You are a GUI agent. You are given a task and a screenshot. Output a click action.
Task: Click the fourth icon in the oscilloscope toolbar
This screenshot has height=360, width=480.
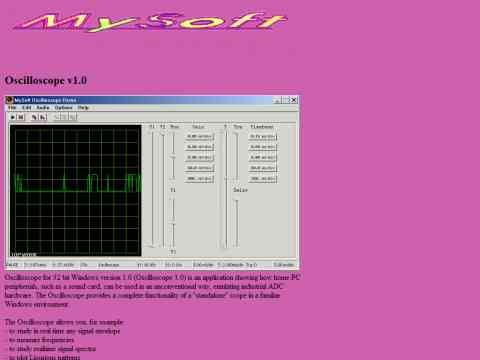[x=42, y=117]
